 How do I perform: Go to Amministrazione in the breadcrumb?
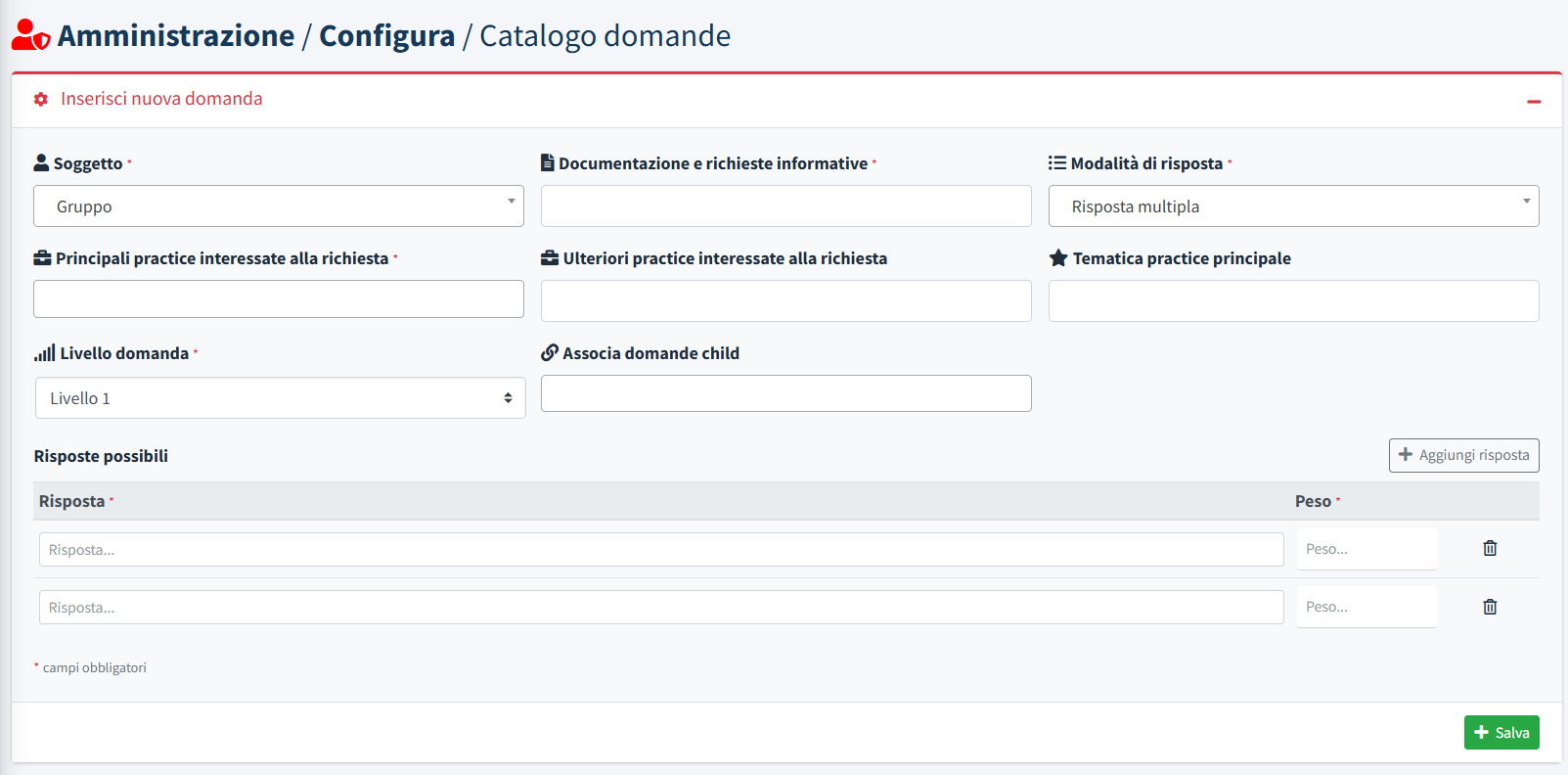(176, 36)
